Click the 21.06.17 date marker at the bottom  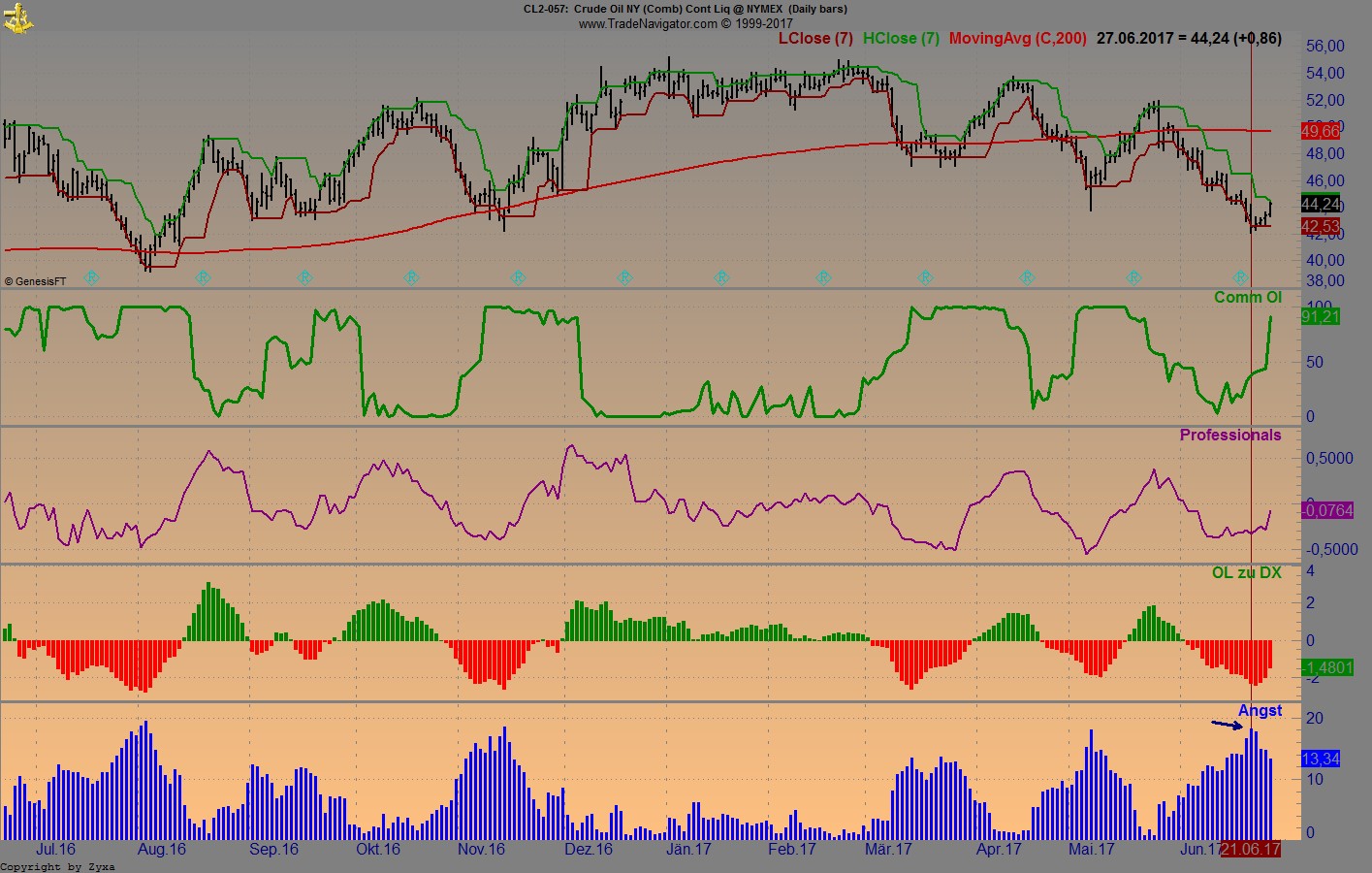pyautogui.click(x=1252, y=849)
